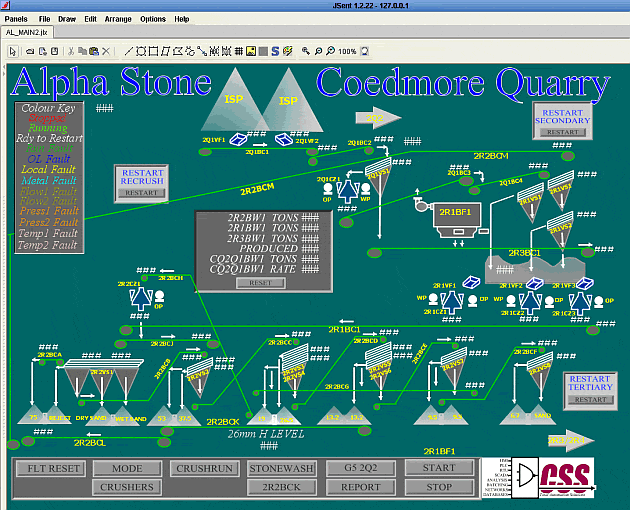Click the left ISP stockpile triangle

(235, 99)
